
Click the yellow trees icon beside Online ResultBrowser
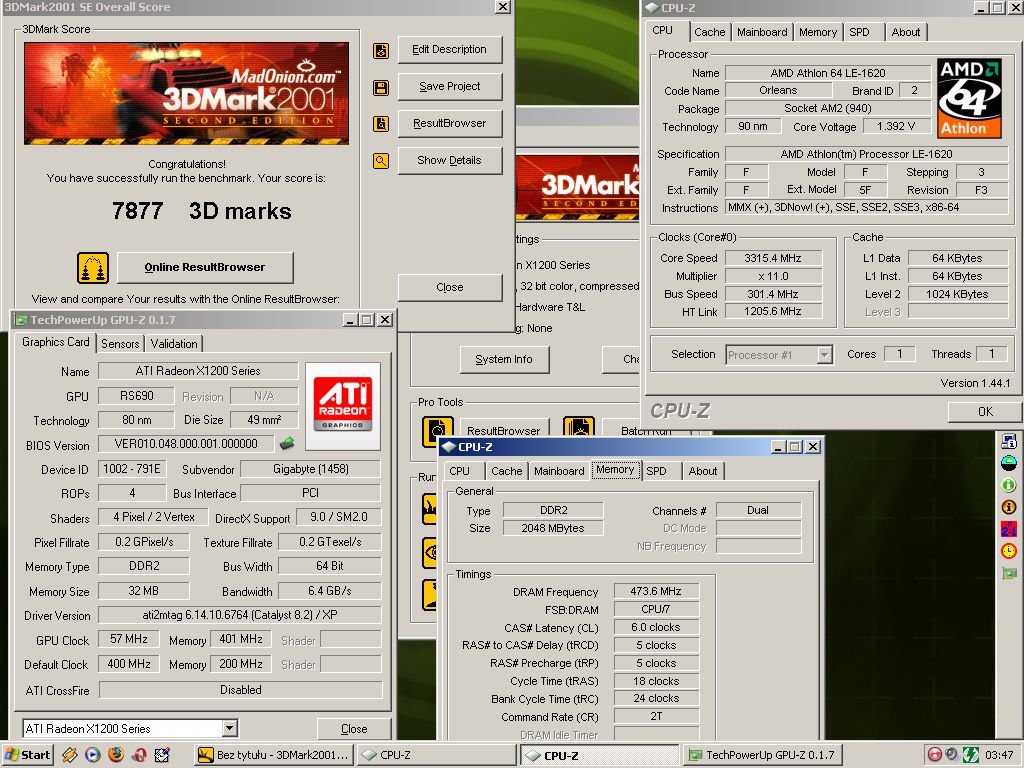pos(93,268)
